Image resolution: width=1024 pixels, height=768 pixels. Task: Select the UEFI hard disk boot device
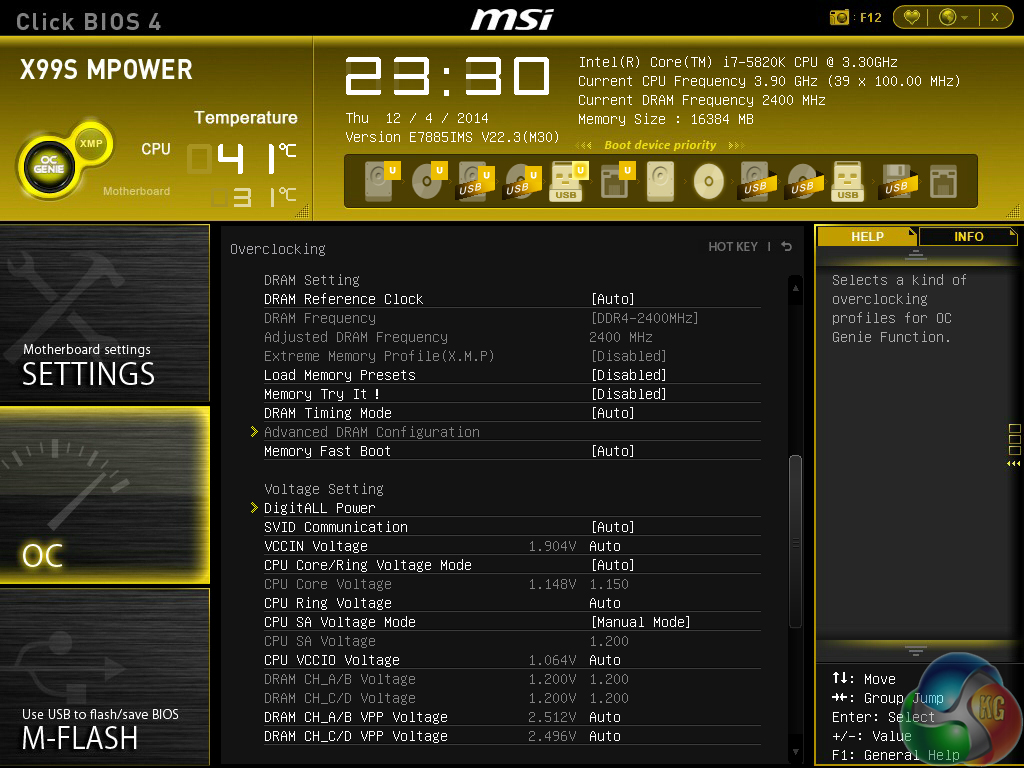[381, 181]
